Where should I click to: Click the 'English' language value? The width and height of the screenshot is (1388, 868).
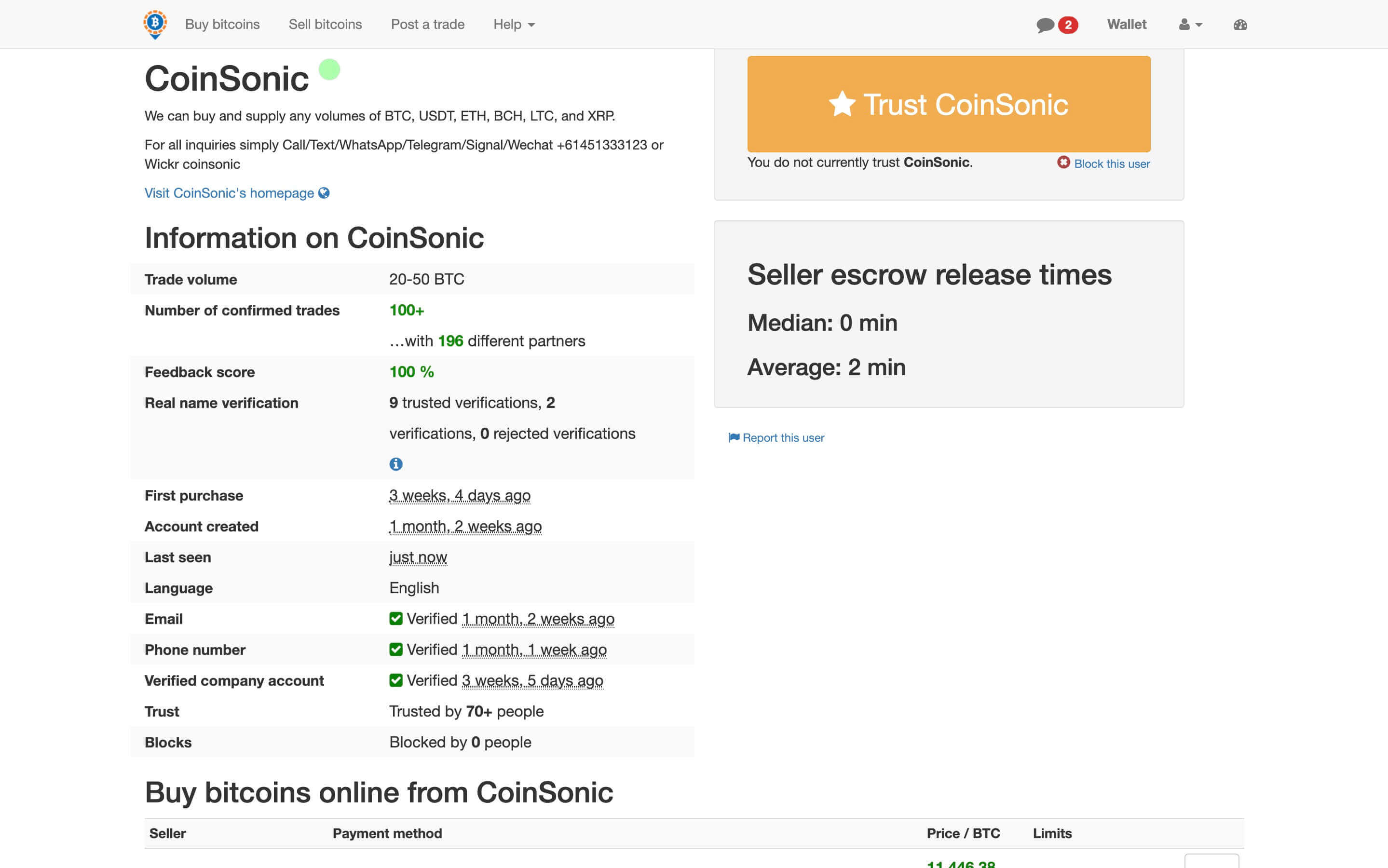click(x=414, y=588)
